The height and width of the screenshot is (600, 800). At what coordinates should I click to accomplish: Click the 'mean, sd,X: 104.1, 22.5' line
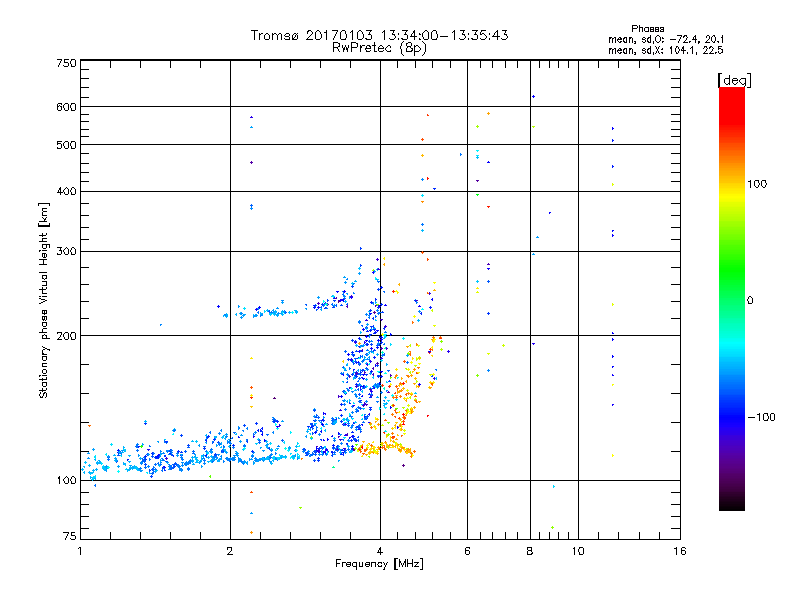(x=665, y=51)
